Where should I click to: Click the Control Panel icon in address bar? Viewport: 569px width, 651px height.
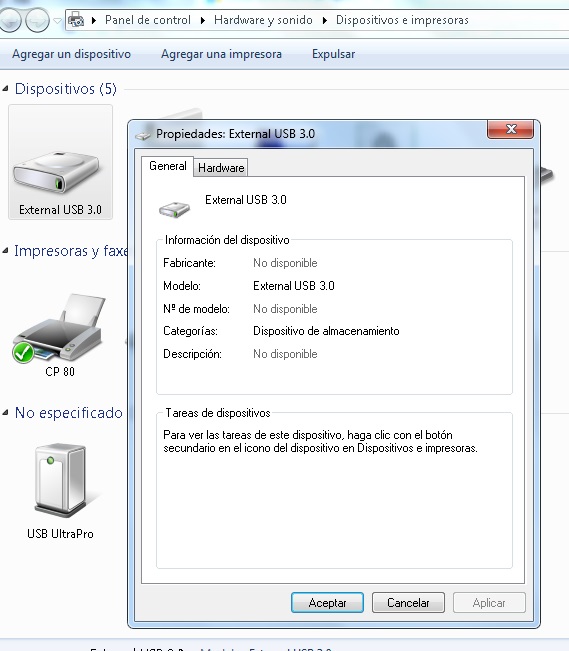coord(76,20)
